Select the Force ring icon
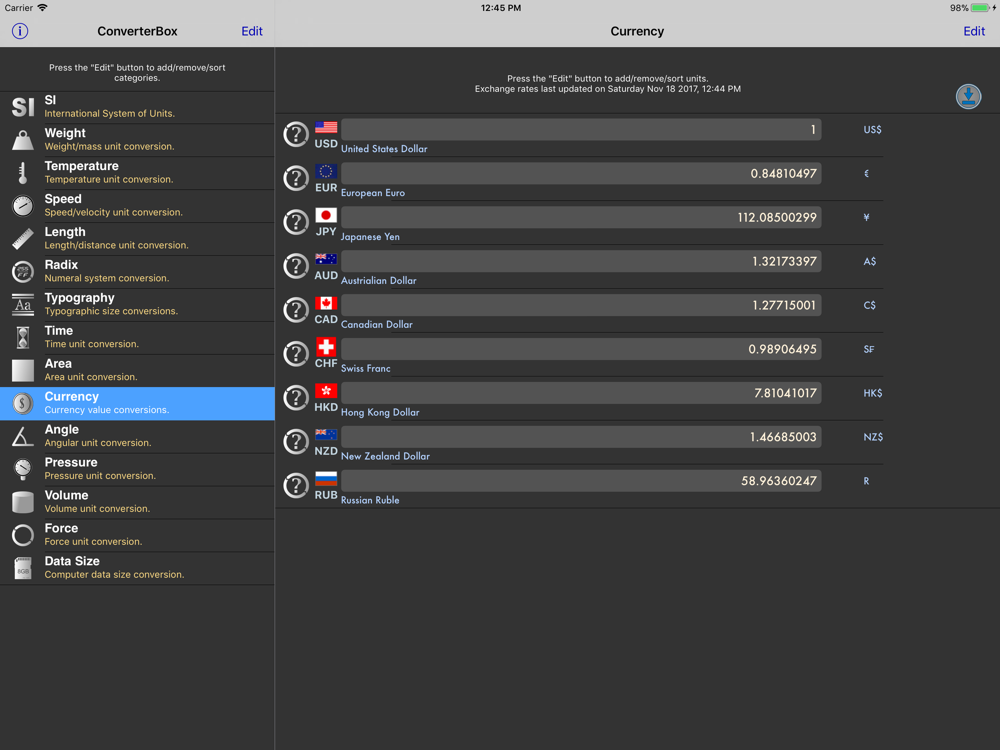Image resolution: width=1000 pixels, height=750 pixels. pos(23,535)
